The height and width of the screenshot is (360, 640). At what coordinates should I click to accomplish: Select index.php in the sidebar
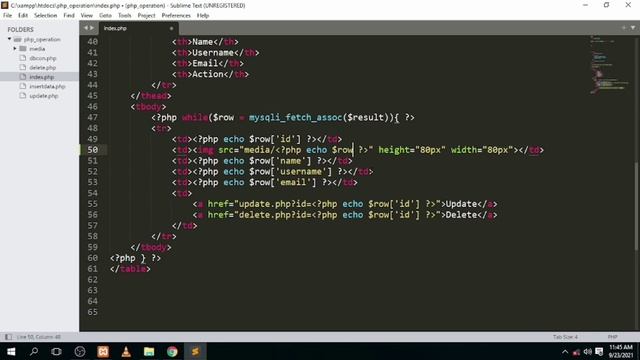click(42, 77)
